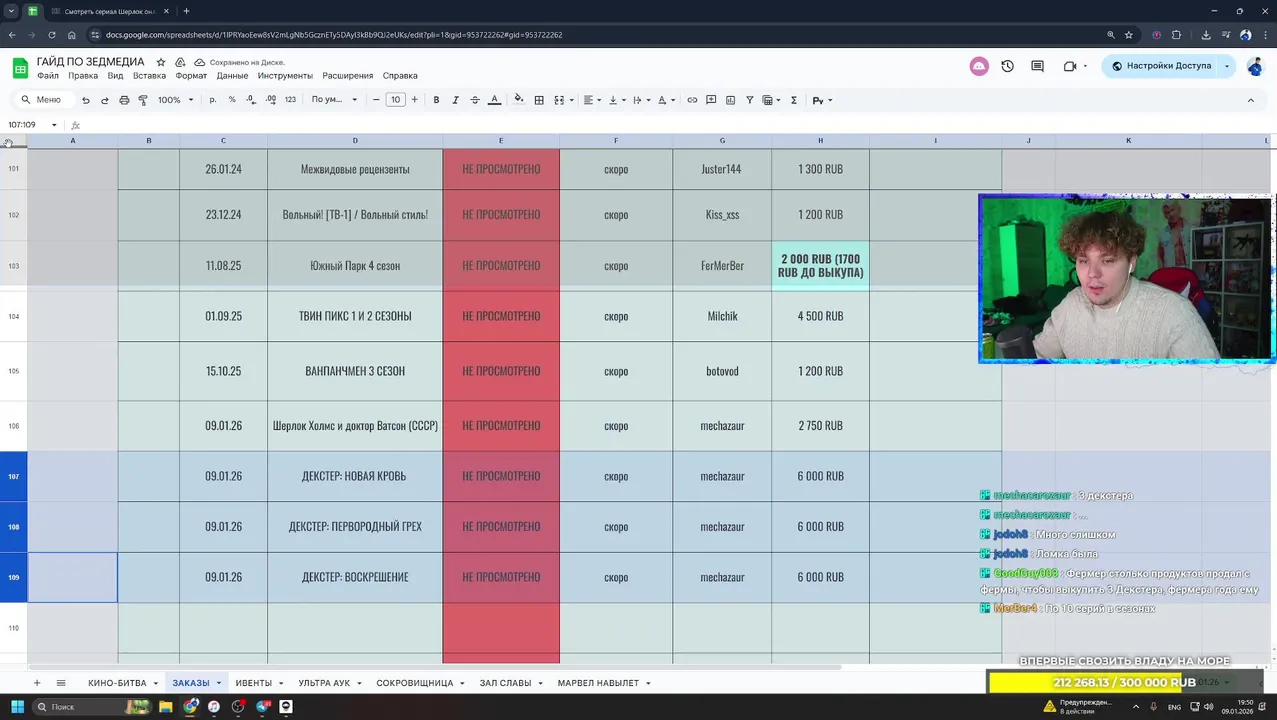The width and height of the screenshot is (1277, 720).
Task: Click the Undo arrow in the toolbar
Action: (x=85, y=100)
